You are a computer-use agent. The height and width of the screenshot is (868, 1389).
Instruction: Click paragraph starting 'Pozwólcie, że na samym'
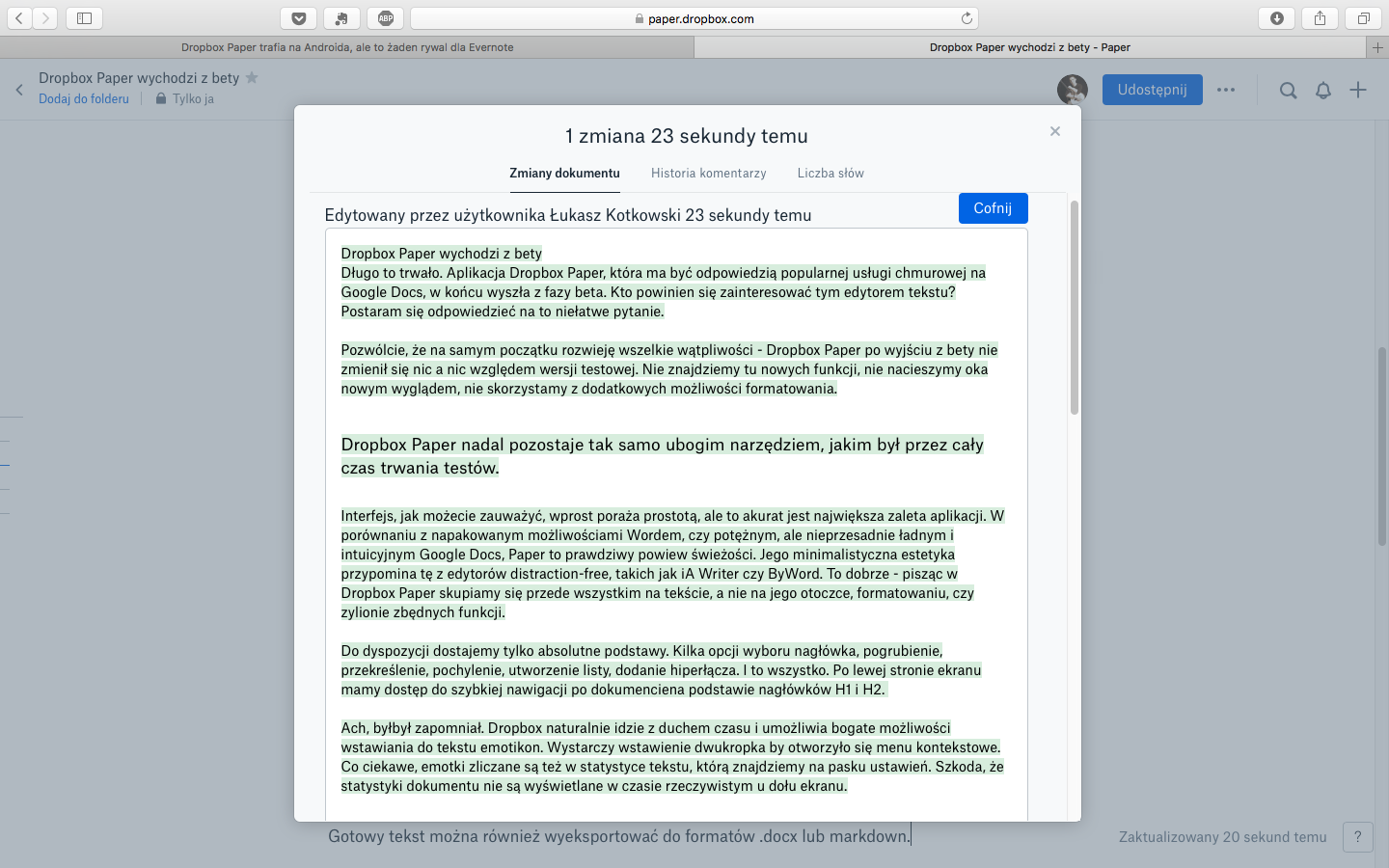click(x=670, y=369)
